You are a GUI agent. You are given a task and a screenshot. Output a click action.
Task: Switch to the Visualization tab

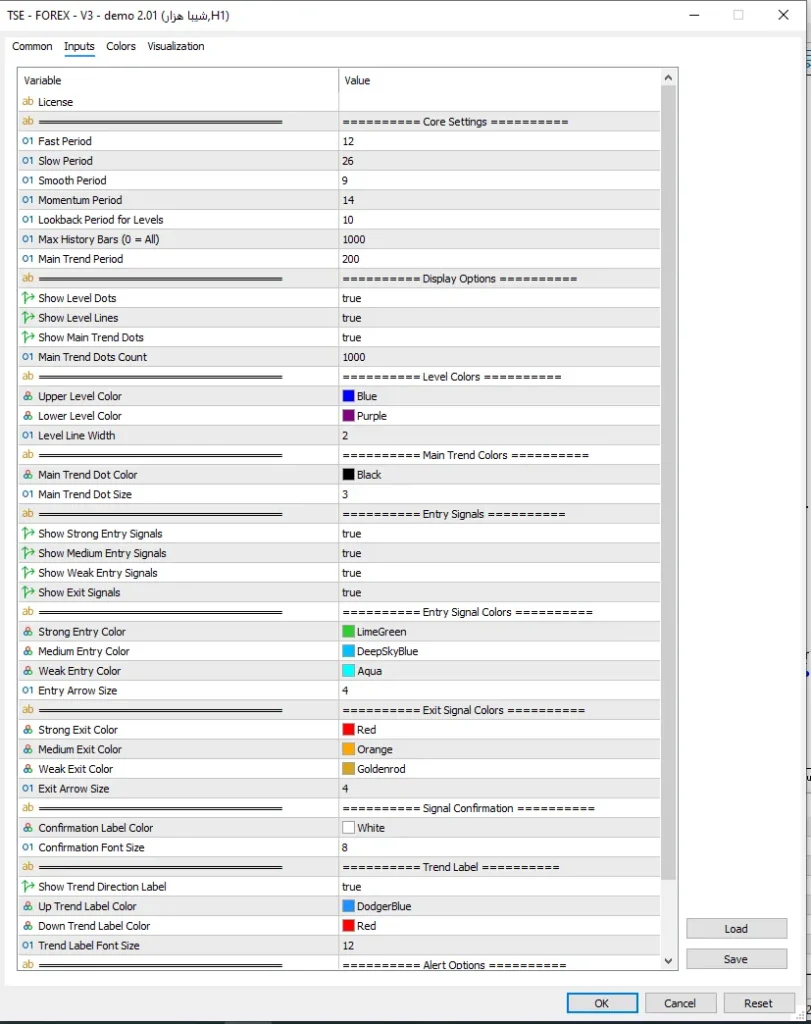tap(176, 46)
